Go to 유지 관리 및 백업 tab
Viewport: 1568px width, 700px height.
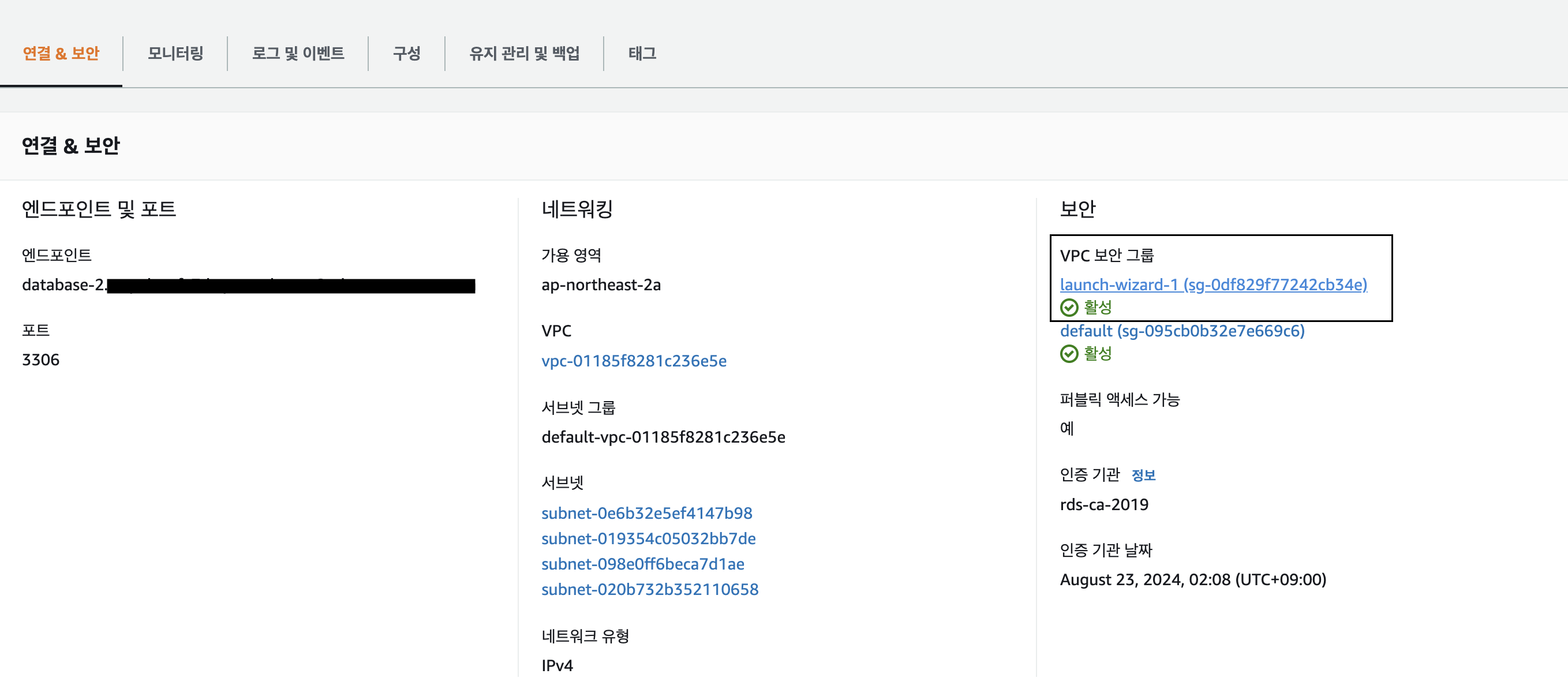(524, 54)
